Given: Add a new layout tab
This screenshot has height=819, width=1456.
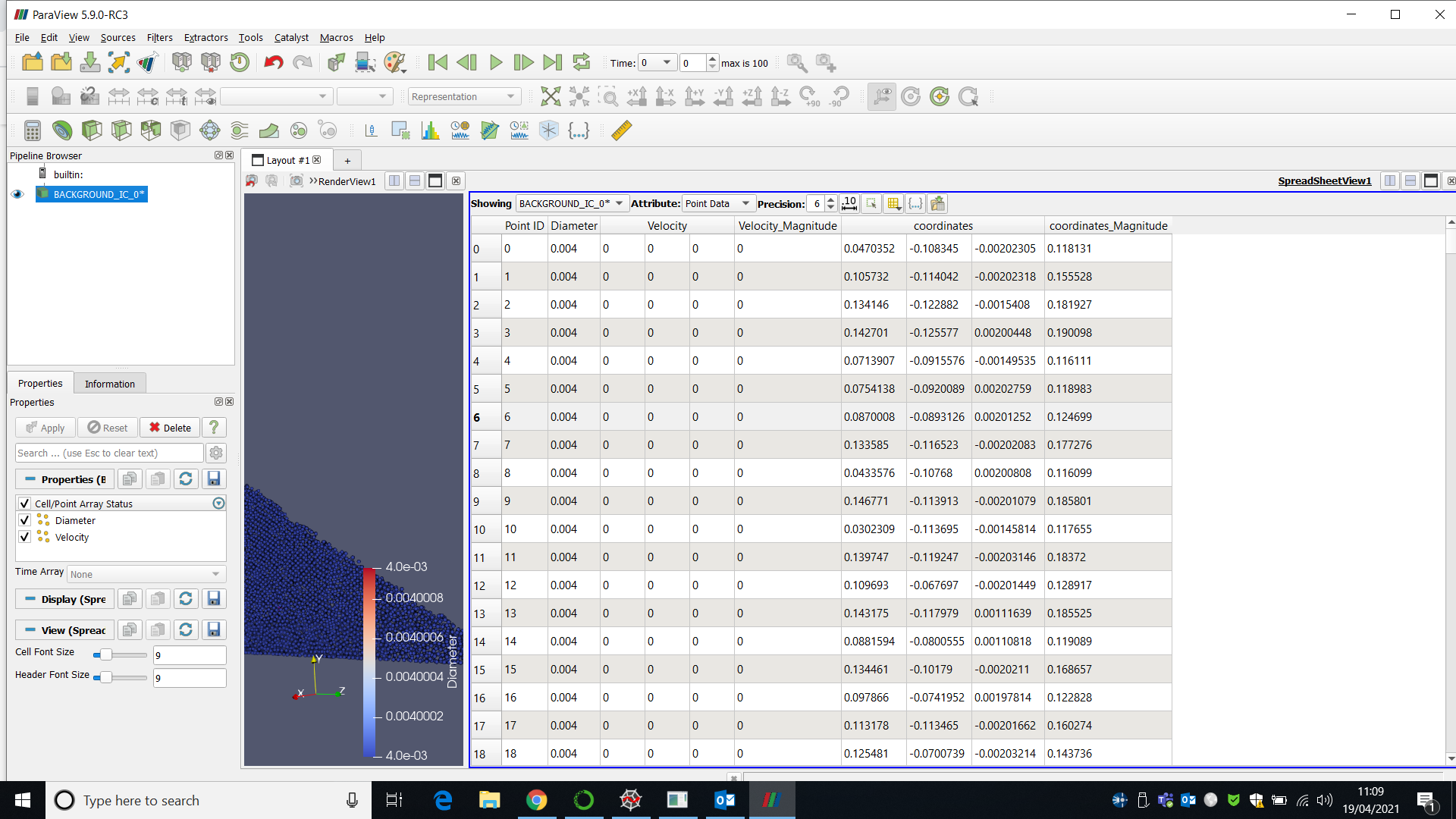Looking at the screenshot, I should (347, 160).
